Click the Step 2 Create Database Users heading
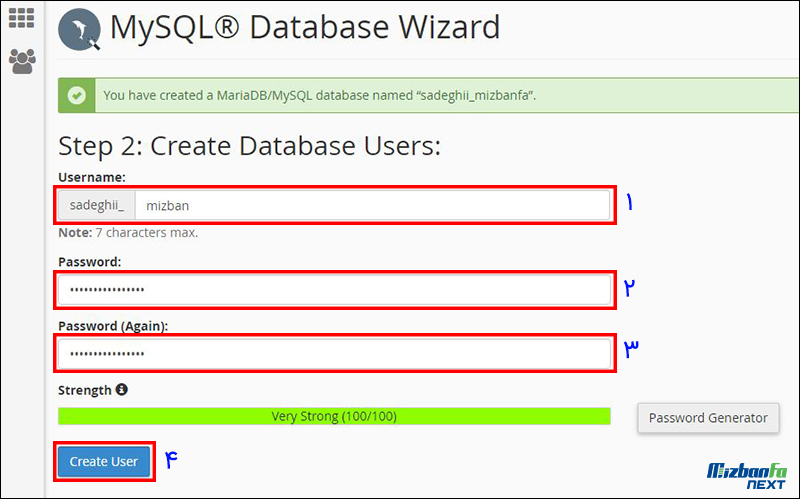 click(x=249, y=146)
